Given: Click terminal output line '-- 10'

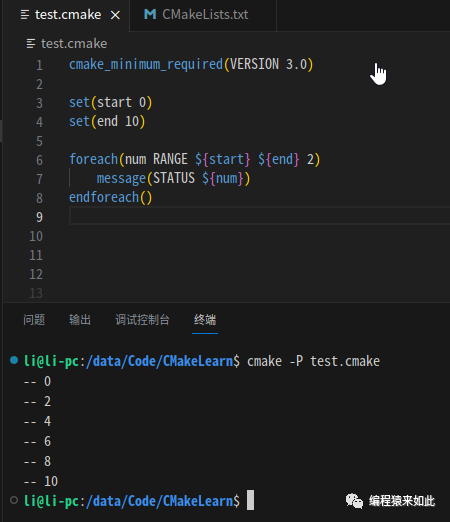Looking at the screenshot, I should 41,481.
